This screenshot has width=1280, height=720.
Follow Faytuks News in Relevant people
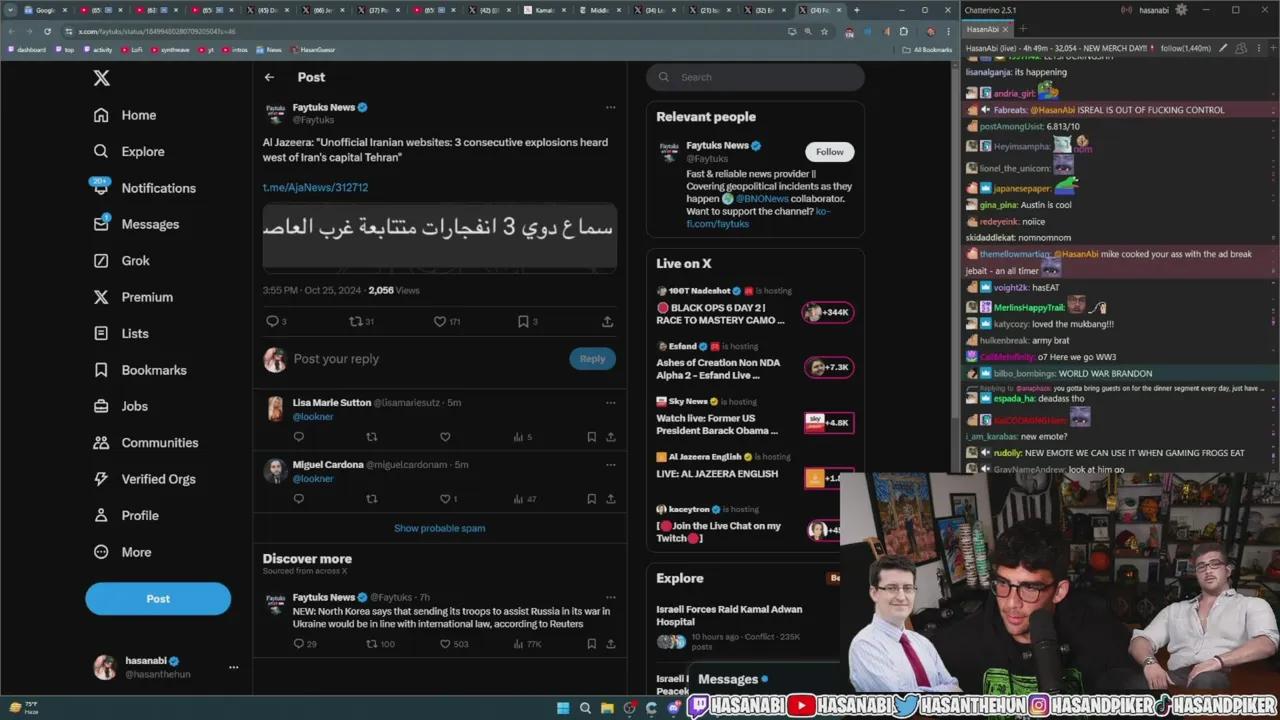point(829,152)
